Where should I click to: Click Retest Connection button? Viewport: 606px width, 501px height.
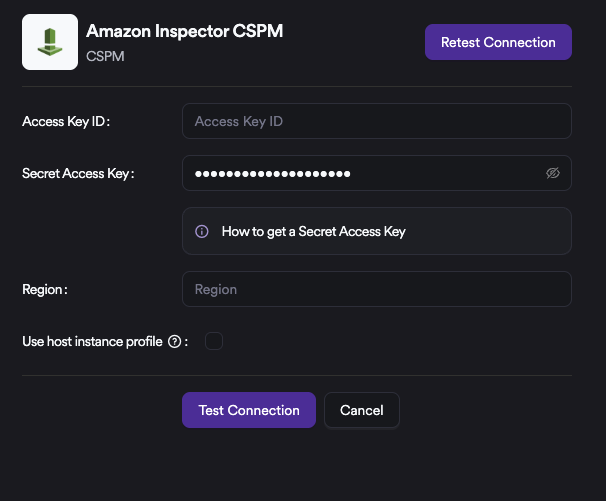point(498,42)
